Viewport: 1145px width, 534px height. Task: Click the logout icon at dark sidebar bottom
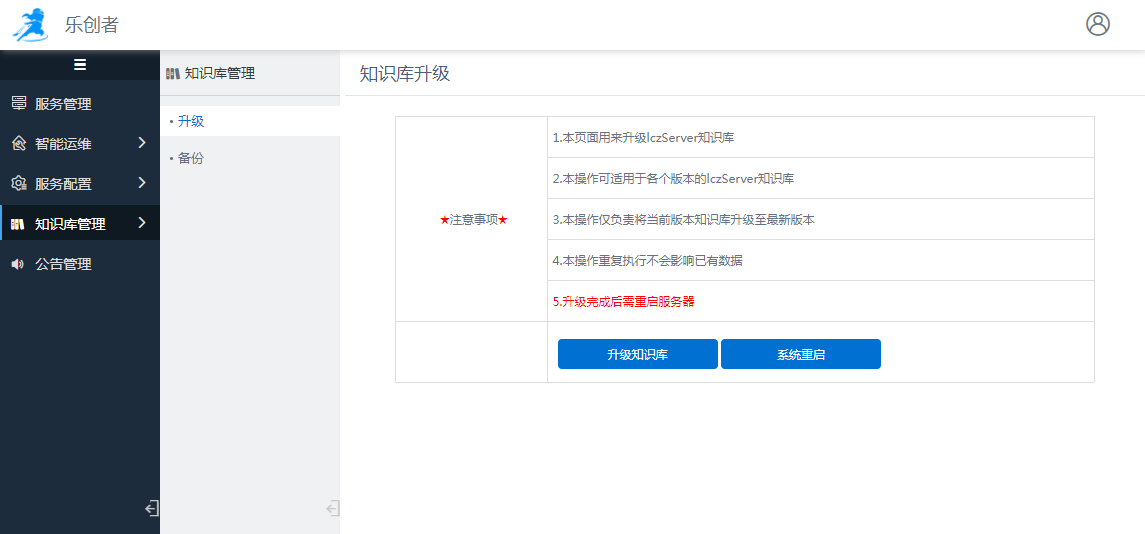(x=151, y=508)
